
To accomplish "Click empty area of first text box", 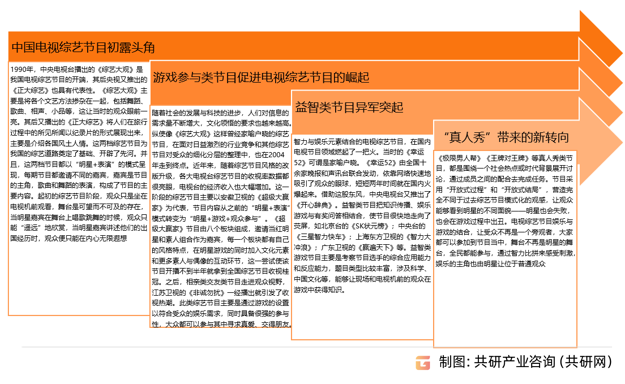I will point(79,279).
